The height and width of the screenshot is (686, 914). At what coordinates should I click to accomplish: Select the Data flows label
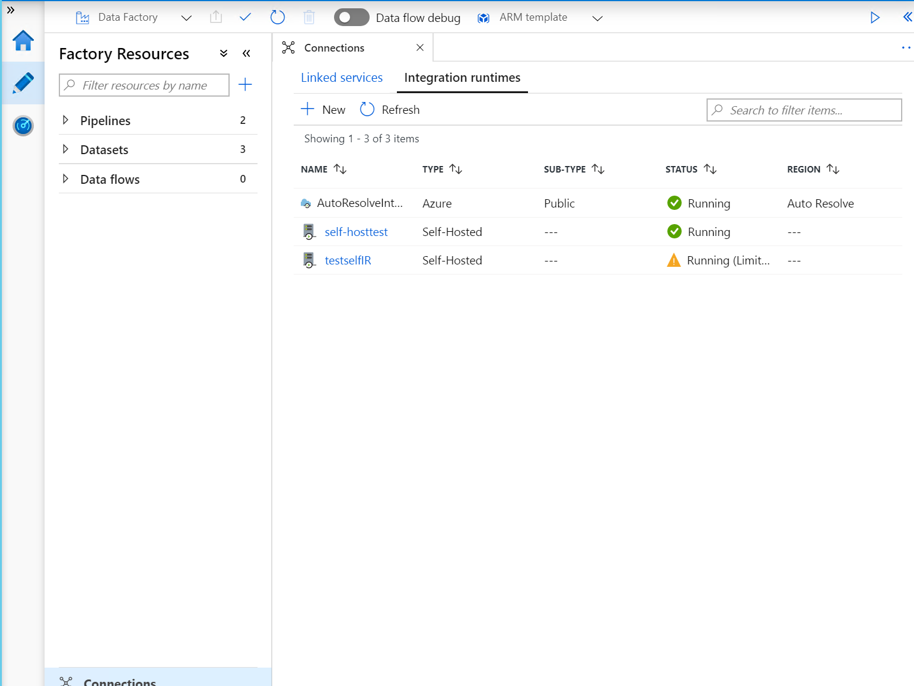110,180
